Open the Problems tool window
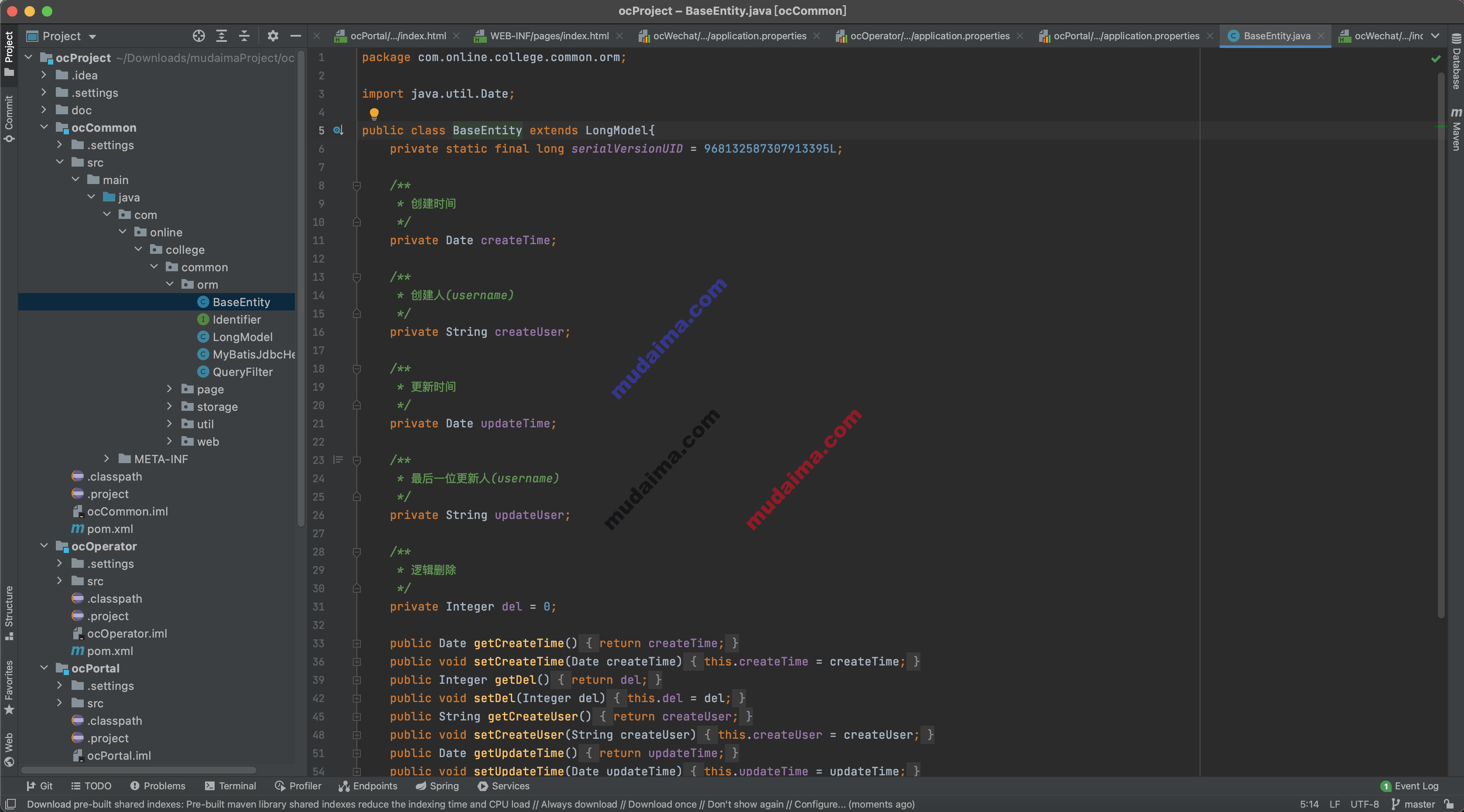The image size is (1464, 812). 157,786
